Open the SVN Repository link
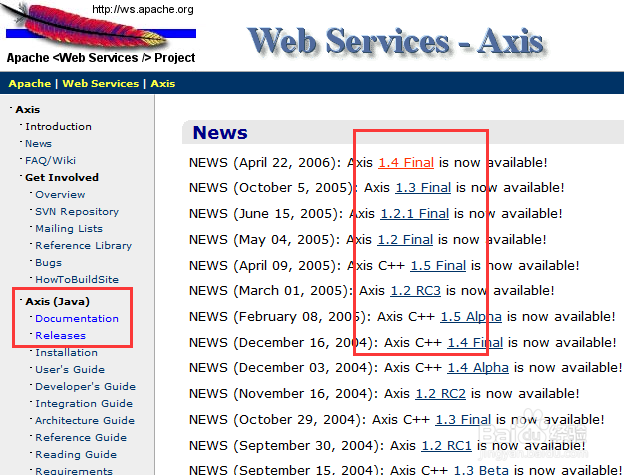The width and height of the screenshot is (624, 475). pyautogui.click(x=77, y=212)
